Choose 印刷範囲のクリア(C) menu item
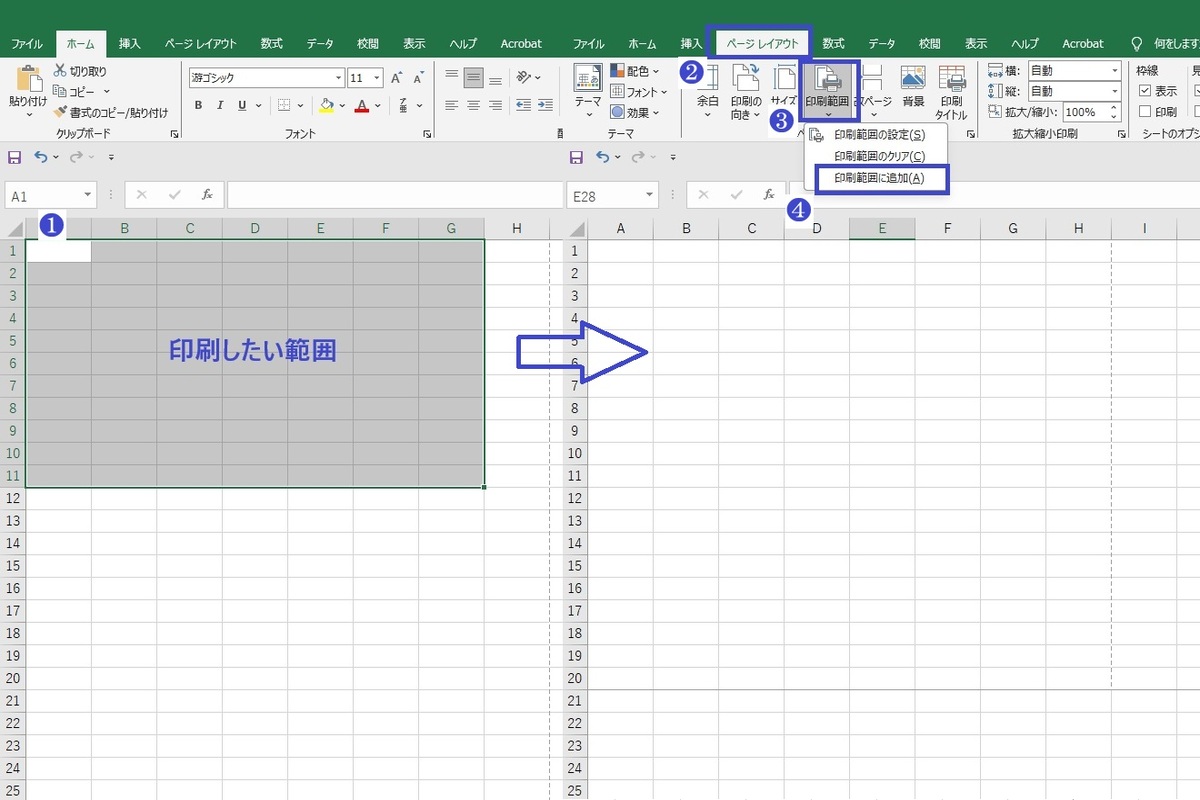1200x800 pixels. (878, 156)
